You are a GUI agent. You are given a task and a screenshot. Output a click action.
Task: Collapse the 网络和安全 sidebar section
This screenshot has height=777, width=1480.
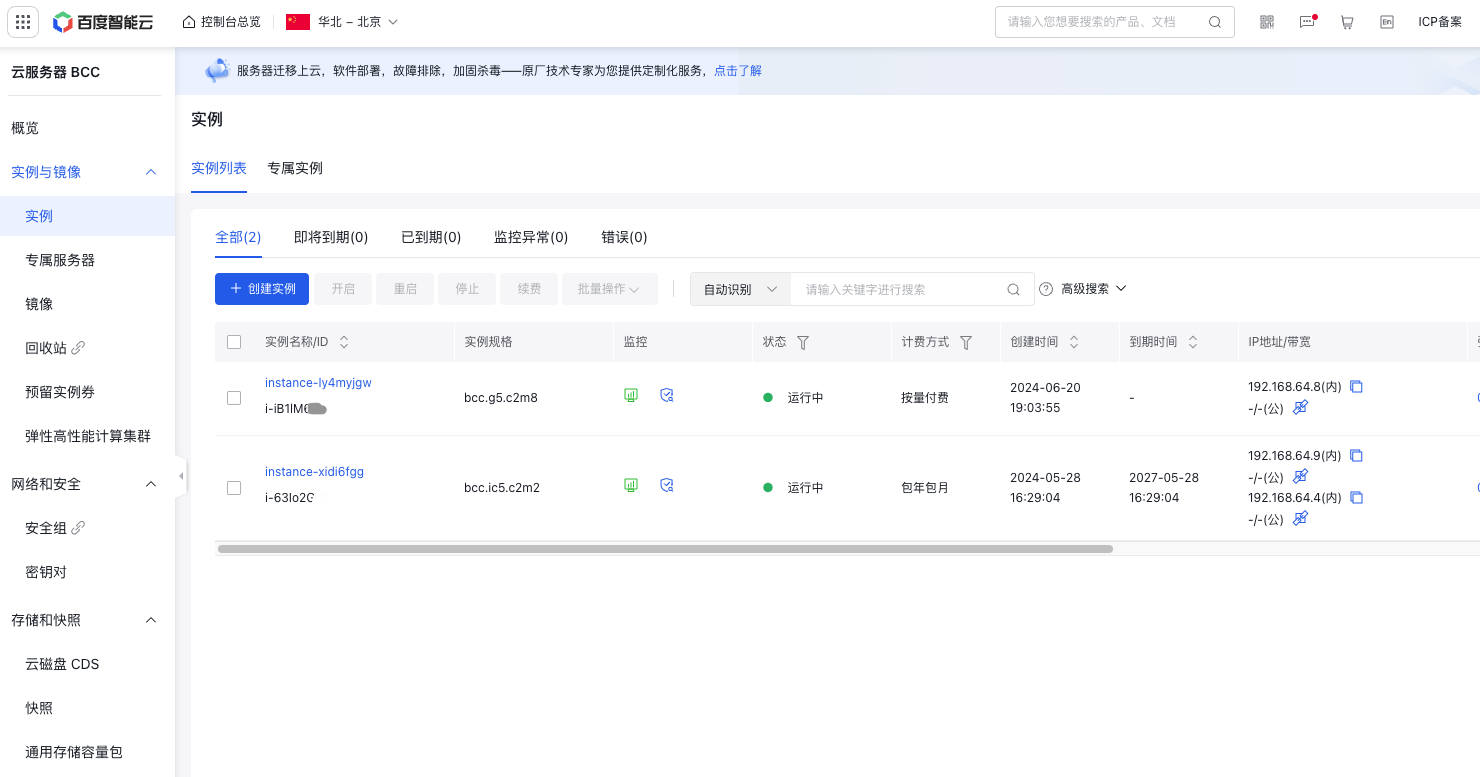(x=151, y=484)
